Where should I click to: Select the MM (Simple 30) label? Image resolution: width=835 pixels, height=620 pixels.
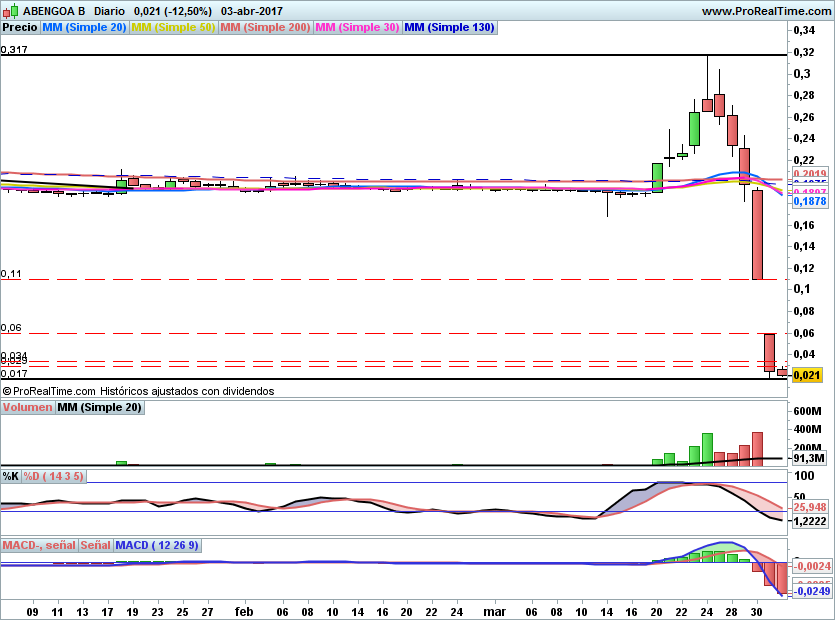point(357,27)
